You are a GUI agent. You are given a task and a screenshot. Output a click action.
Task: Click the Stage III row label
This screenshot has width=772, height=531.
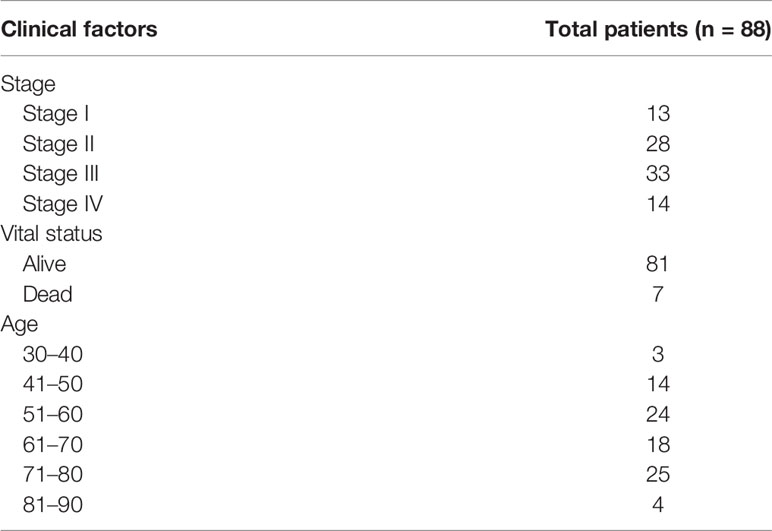coord(61,174)
